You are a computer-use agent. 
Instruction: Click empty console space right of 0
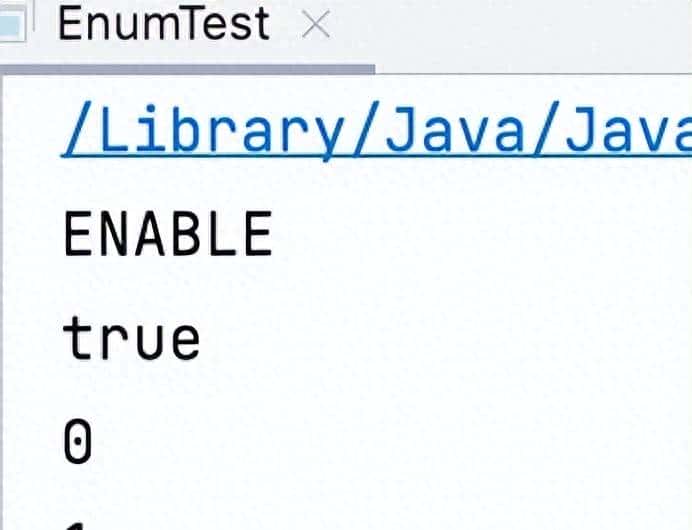(x=400, y=442)
